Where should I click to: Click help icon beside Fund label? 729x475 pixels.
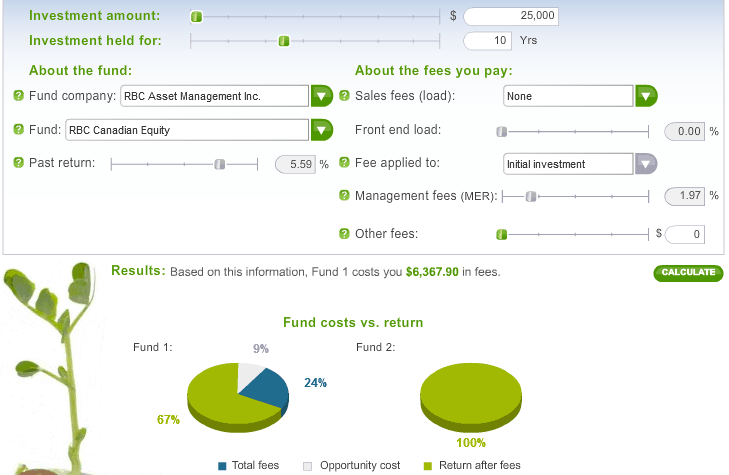[x=18, y=129]
